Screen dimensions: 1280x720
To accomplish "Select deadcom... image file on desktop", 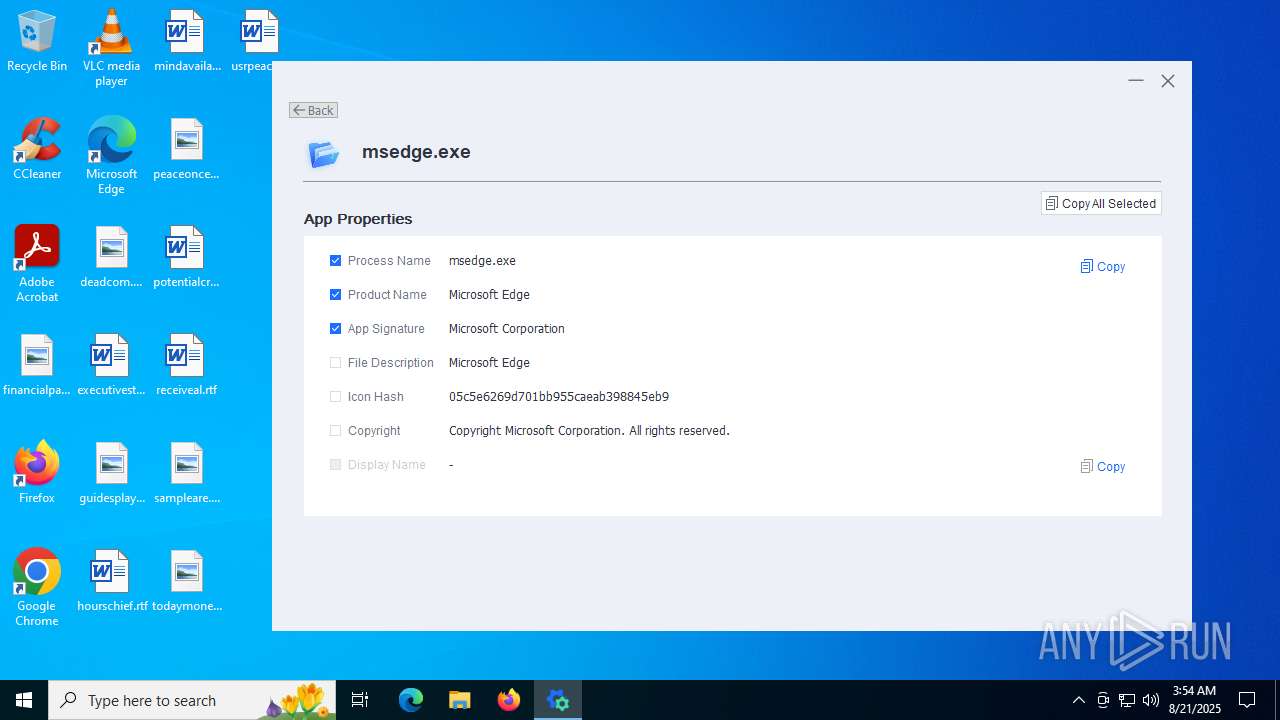I will [111, 257].
